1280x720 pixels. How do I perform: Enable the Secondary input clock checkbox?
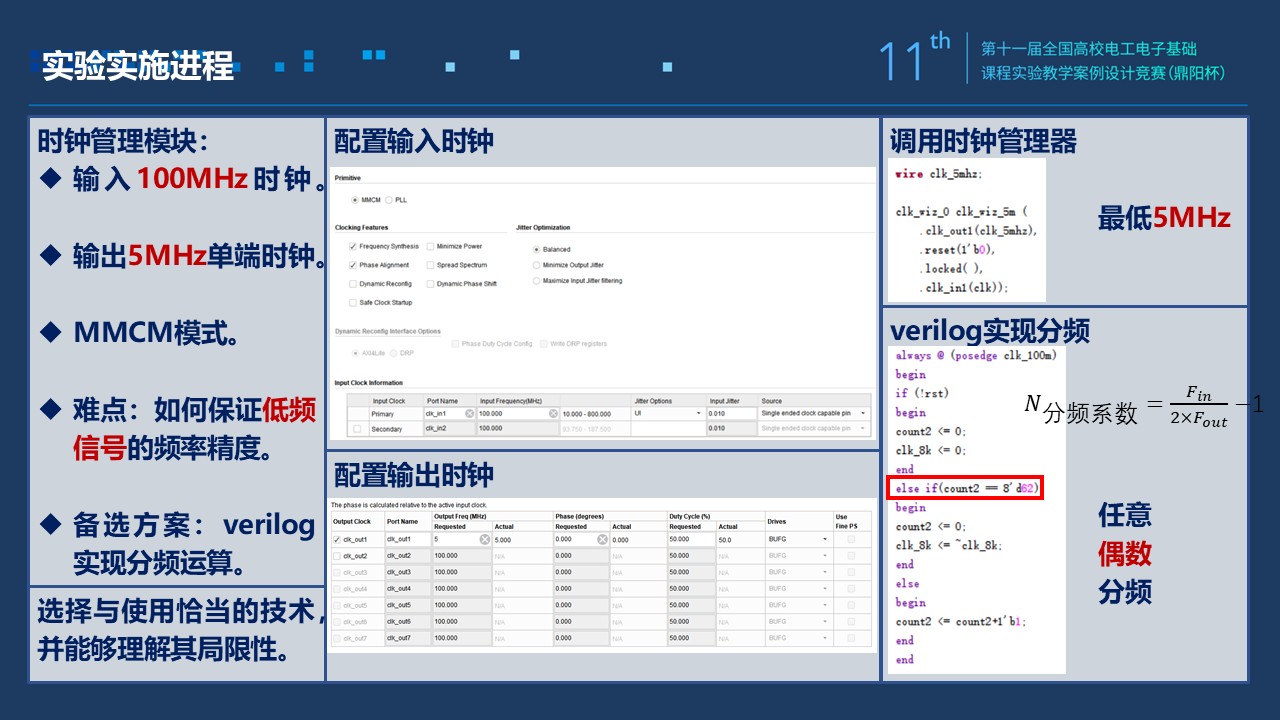pos(357,429)
